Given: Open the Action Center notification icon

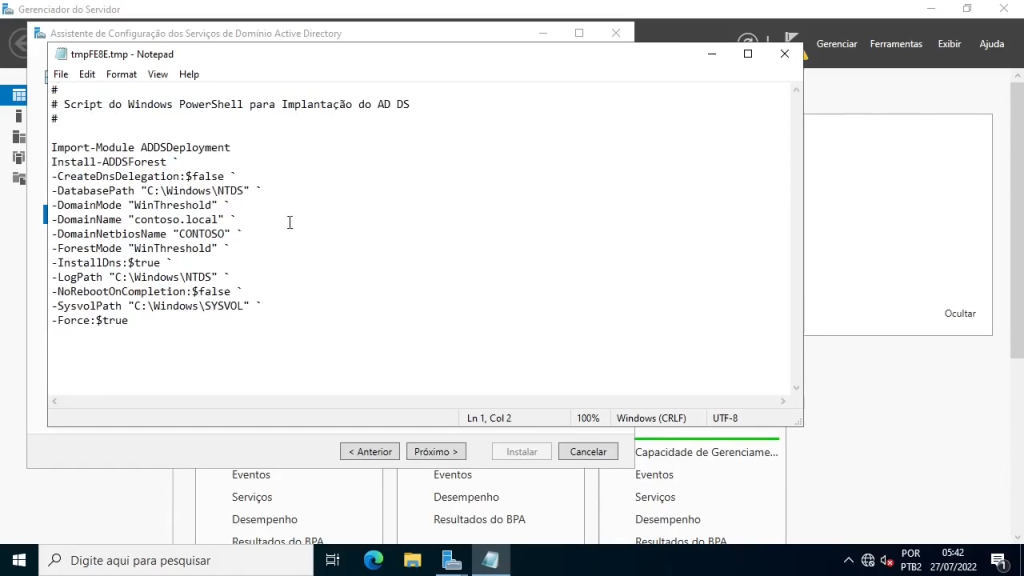Looking at the screenshot, I should pyautogui.click(x=999, y=560).
